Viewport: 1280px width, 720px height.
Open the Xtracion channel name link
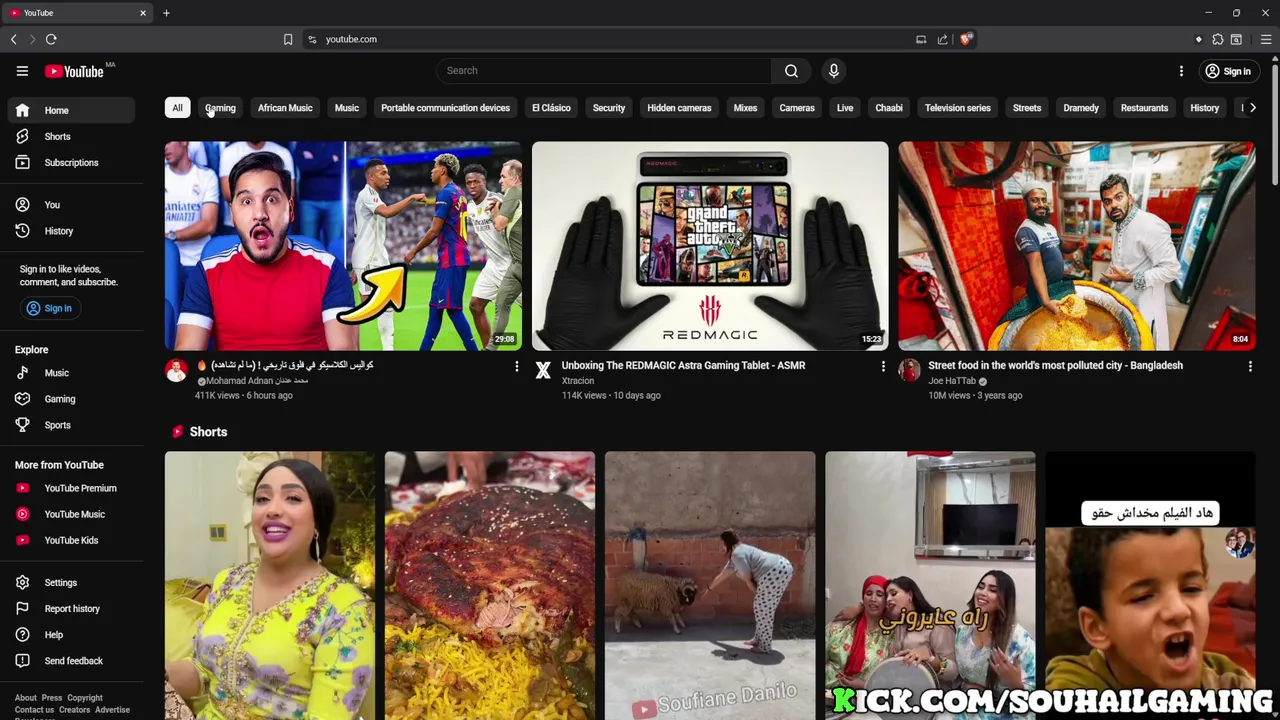[578, 381]
